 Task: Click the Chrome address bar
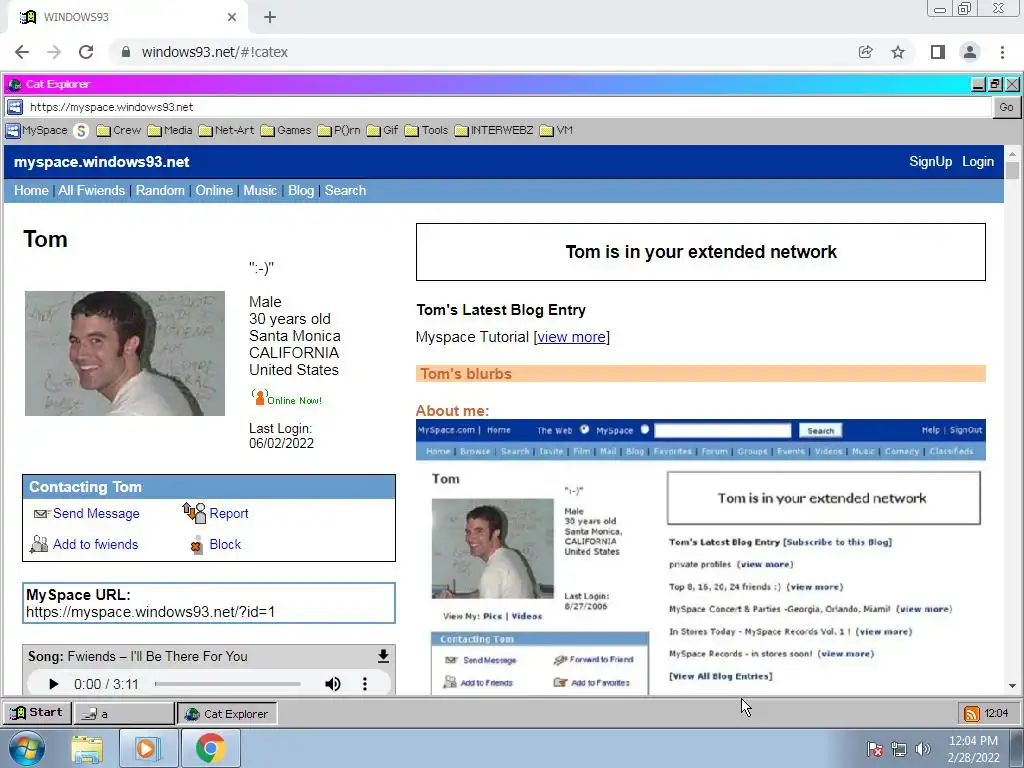coord(483,52)
